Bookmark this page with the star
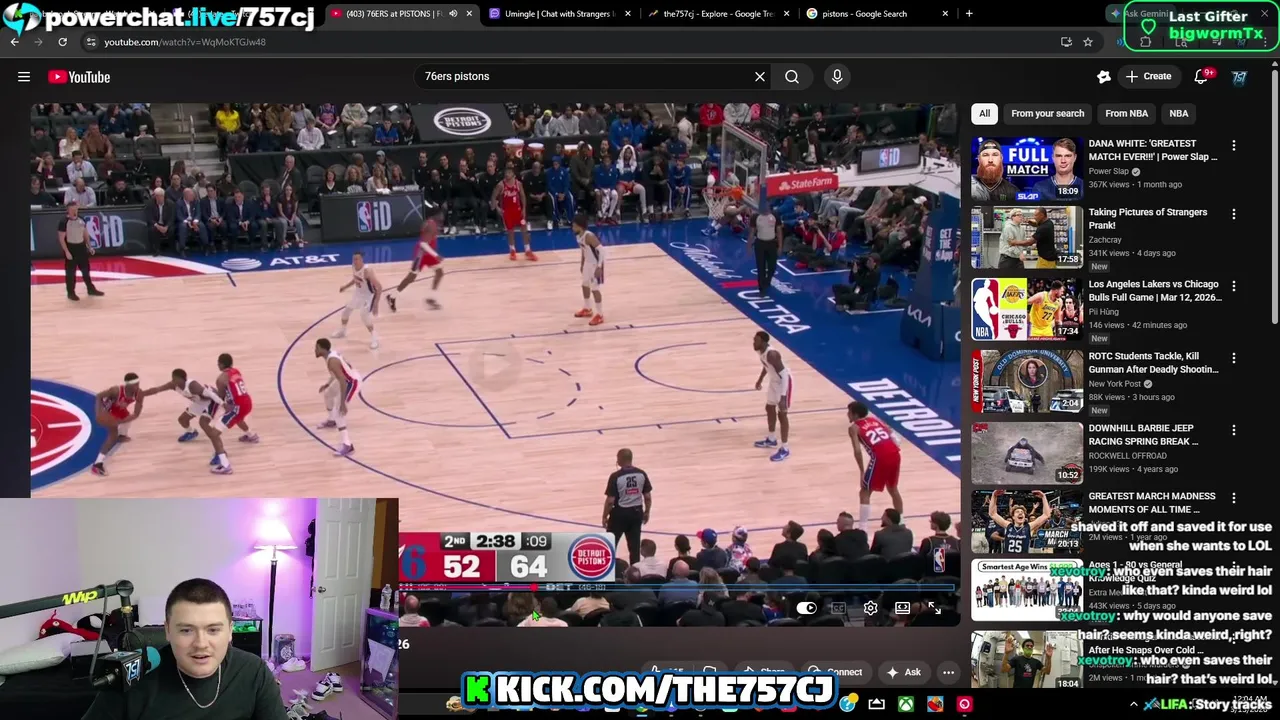 [1088, 42]
